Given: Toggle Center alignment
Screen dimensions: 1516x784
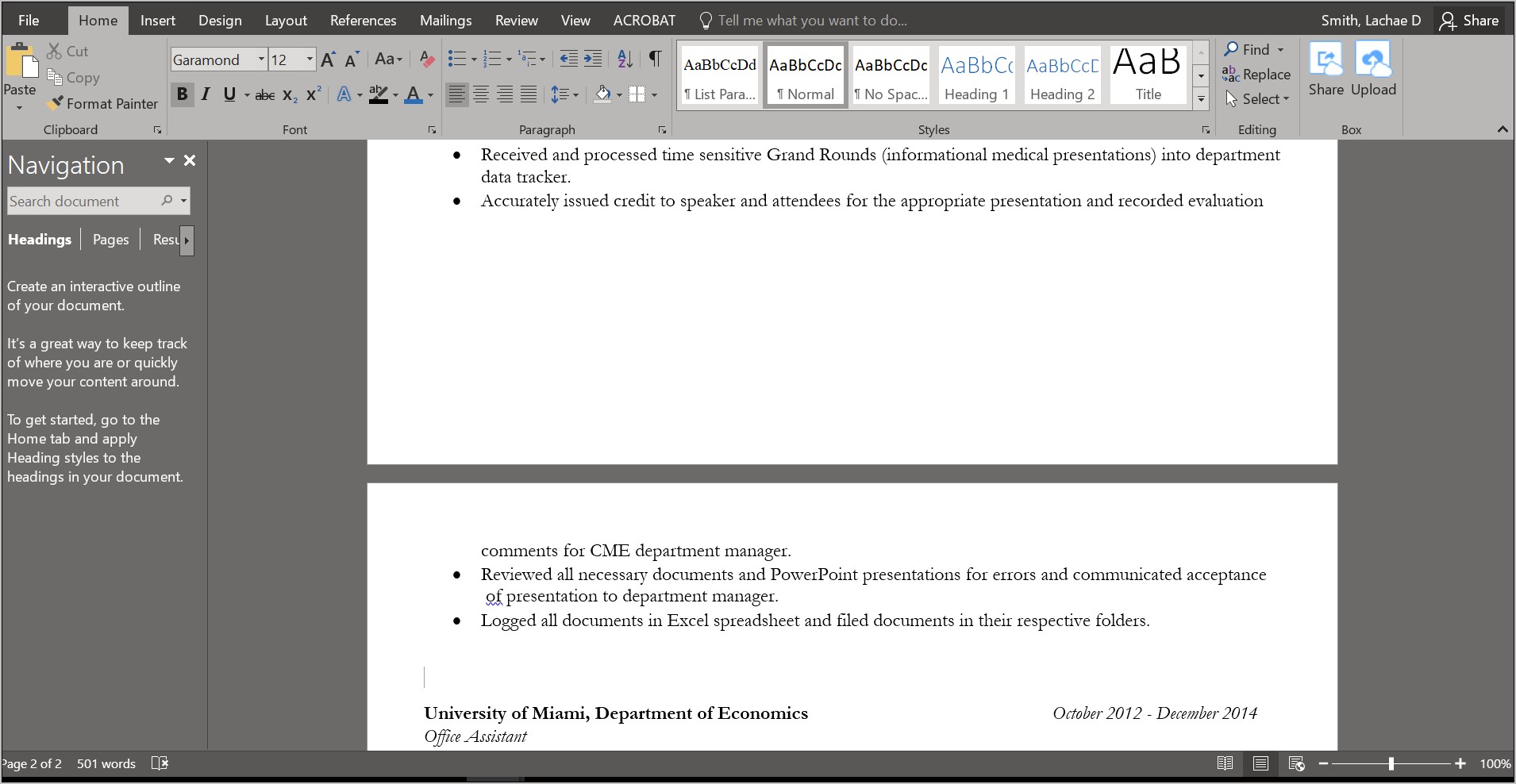Looking at the screenshot, I should [x=480, y=95].
